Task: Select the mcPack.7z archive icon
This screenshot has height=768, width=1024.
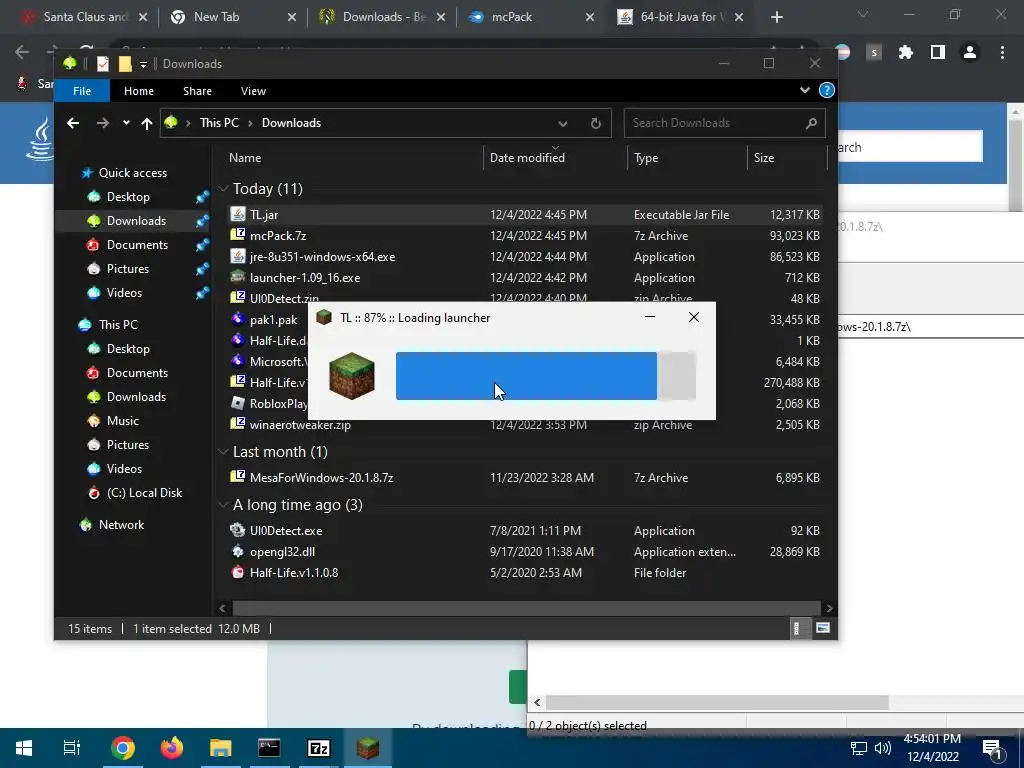Action: pyautogui.click(x=238, y=235)
